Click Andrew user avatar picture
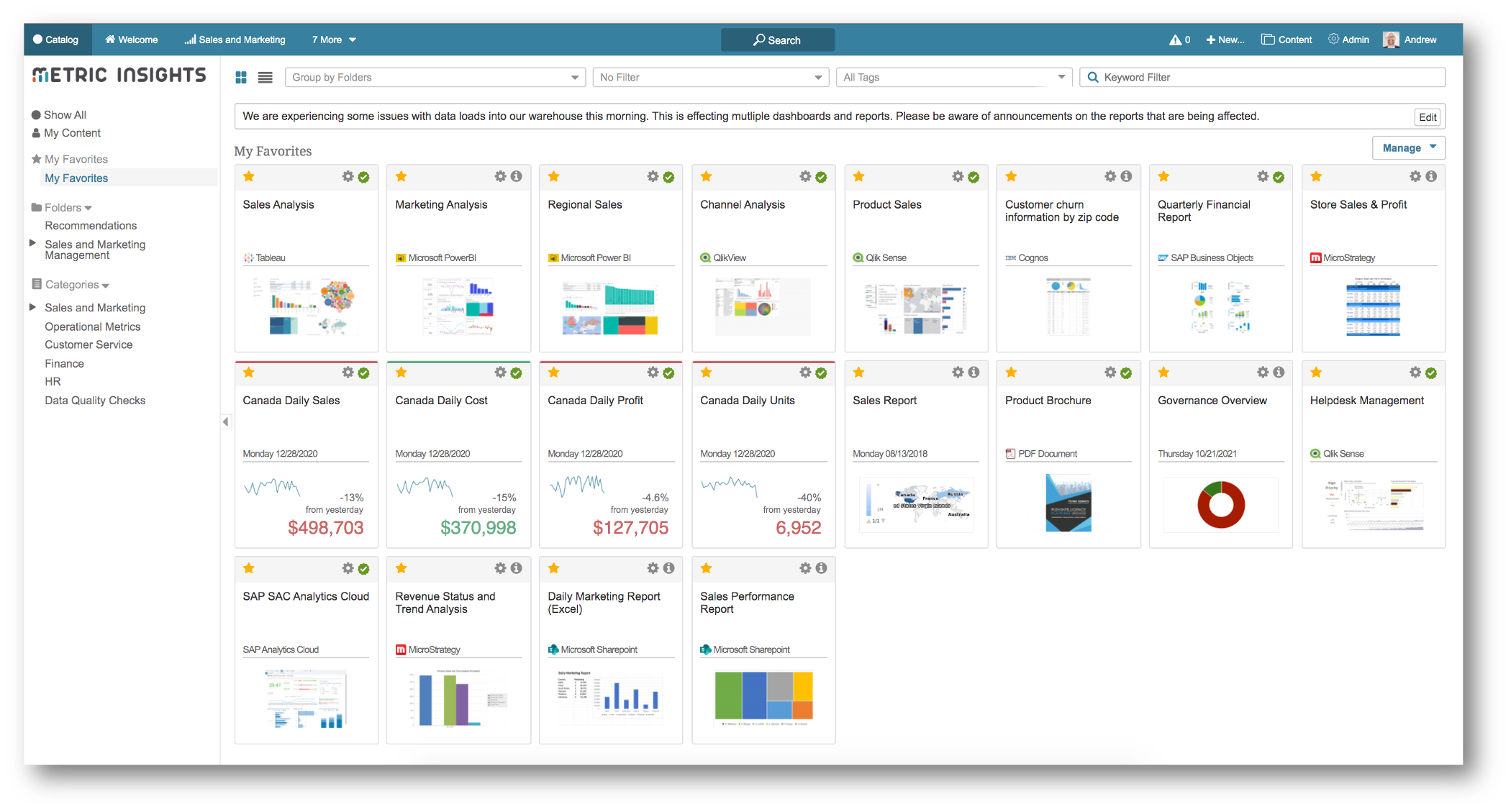 (x=1390, y=40)
